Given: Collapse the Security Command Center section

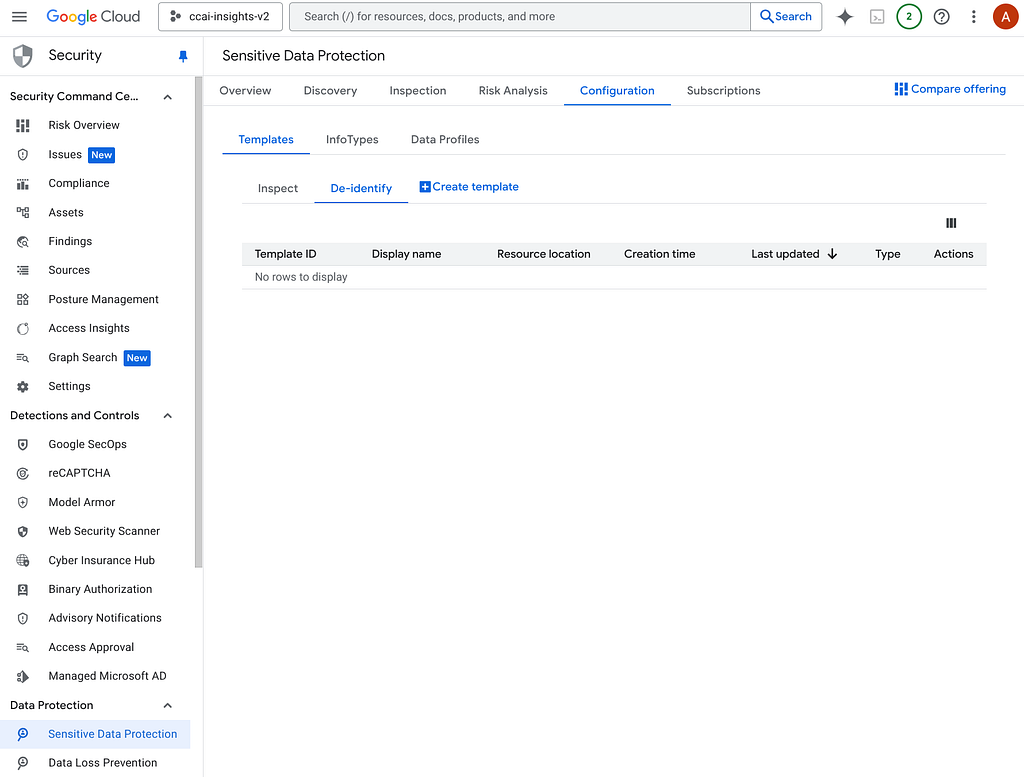Looking at the screenshot, I should [167, 97].
